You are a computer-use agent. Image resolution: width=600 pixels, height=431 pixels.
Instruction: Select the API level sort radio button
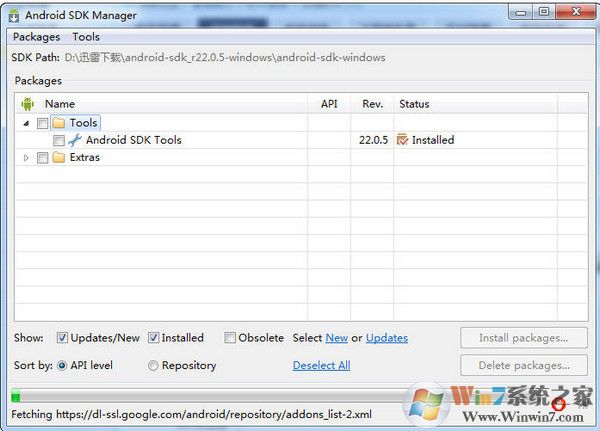(x=62, y=366)
